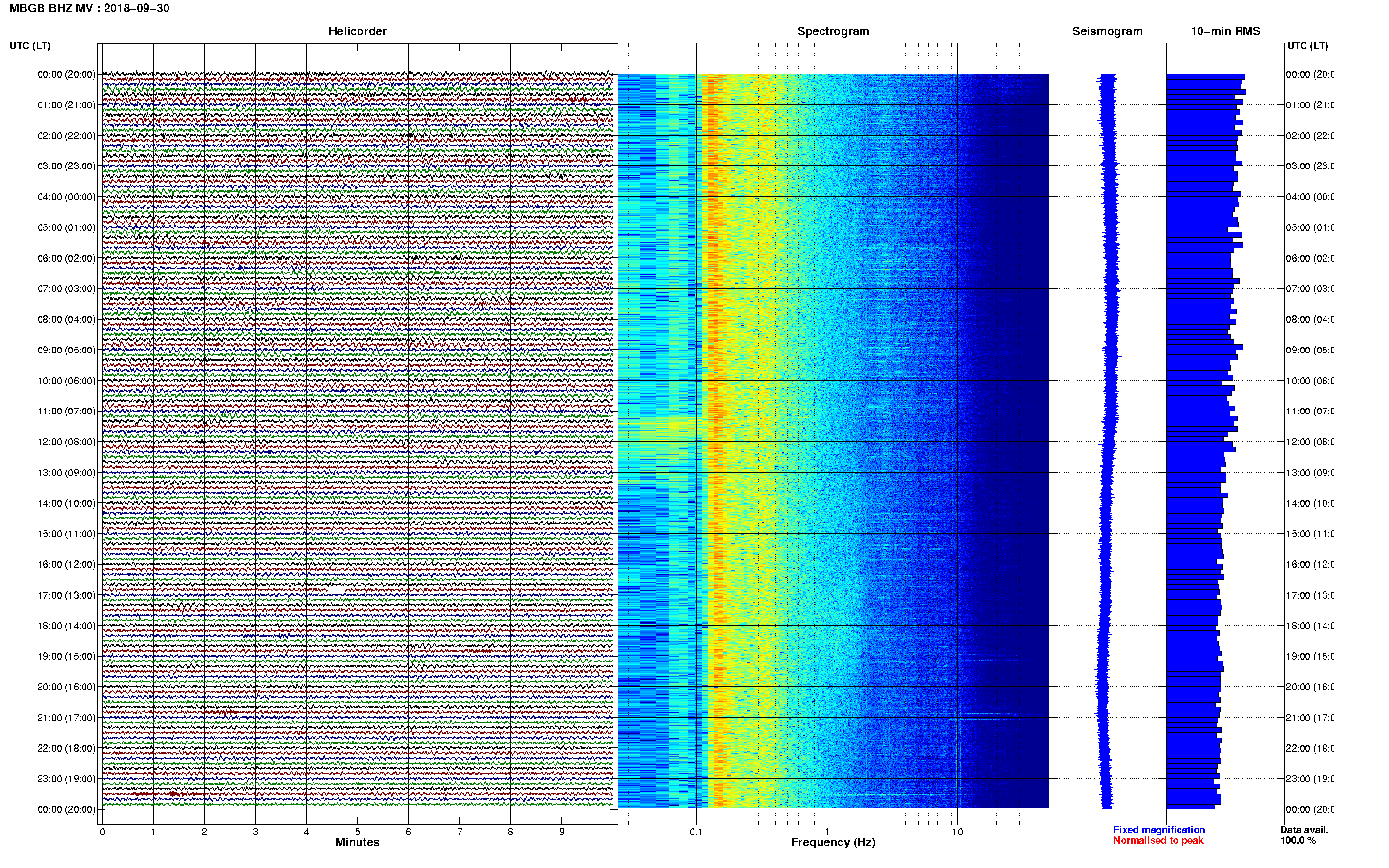Click the Data avail. label

click(1304, 830)
